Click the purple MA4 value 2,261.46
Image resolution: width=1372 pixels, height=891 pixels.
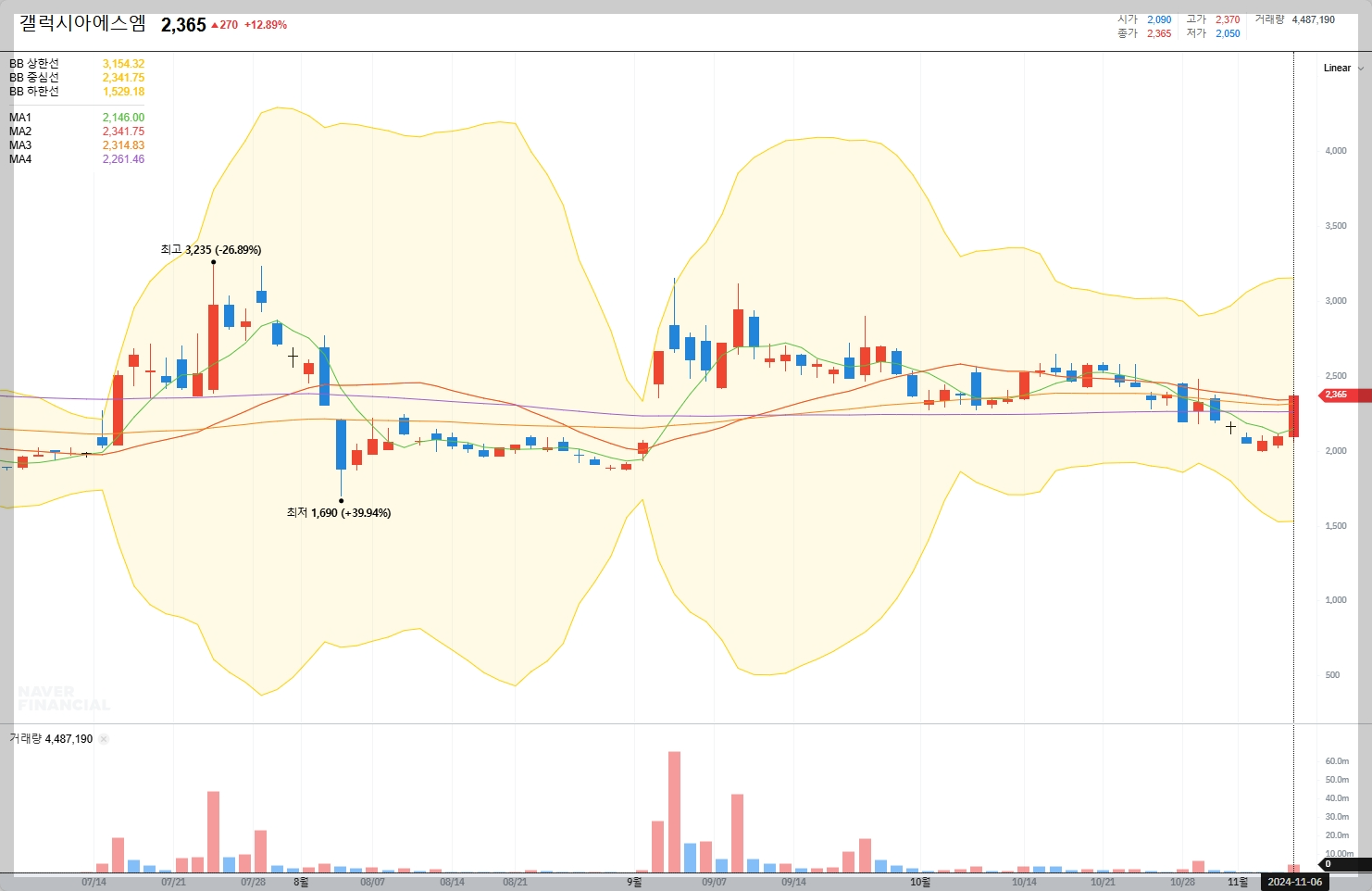point(123,159)
